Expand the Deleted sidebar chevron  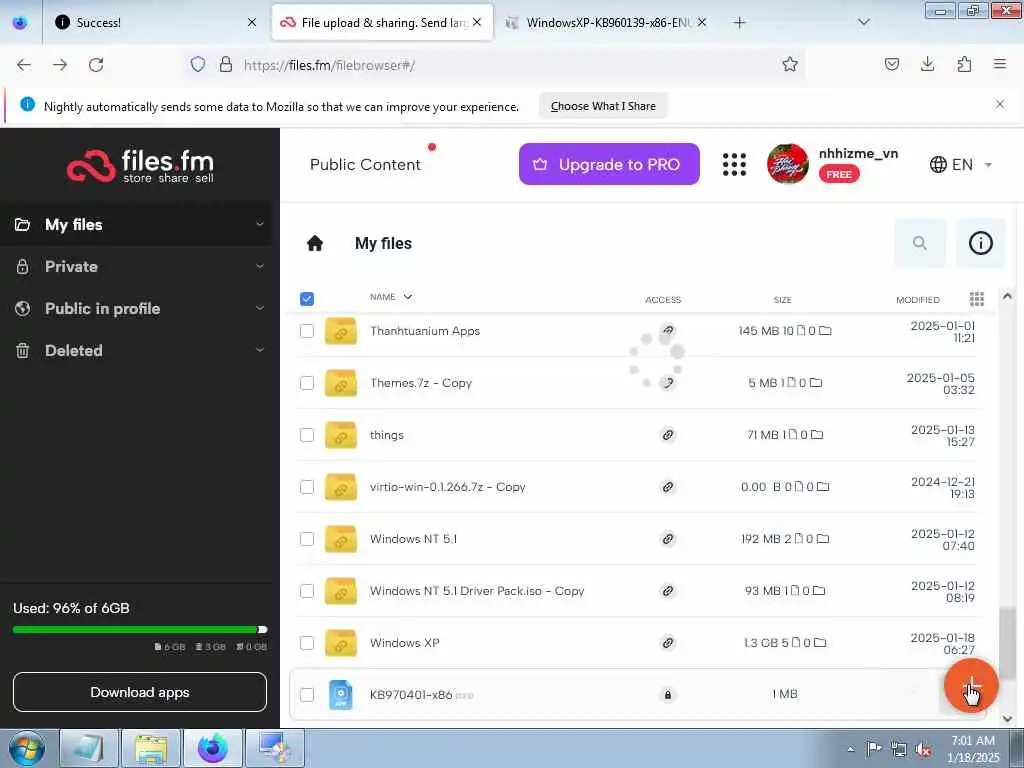click(x=260, y=350)
